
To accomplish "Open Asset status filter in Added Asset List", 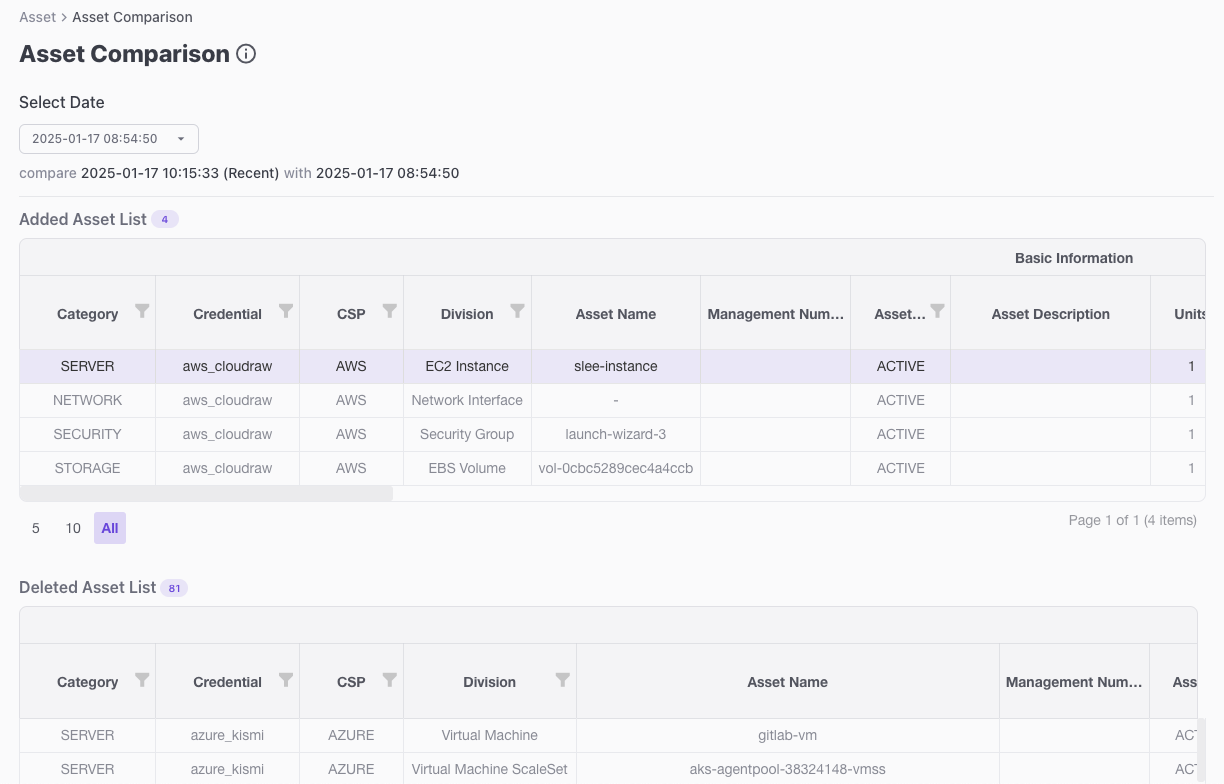I will (x=937, y=311).
